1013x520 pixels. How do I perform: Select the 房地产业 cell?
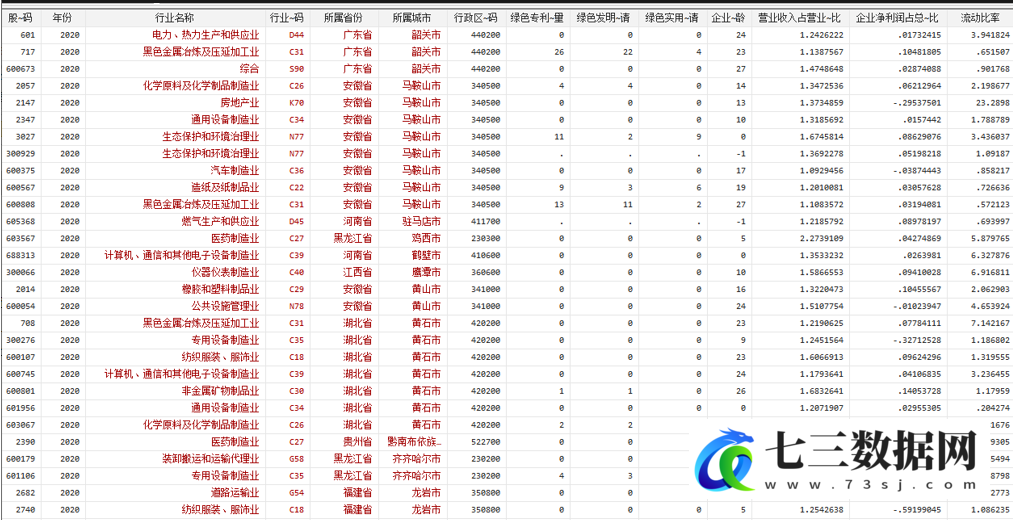point(240,102)
